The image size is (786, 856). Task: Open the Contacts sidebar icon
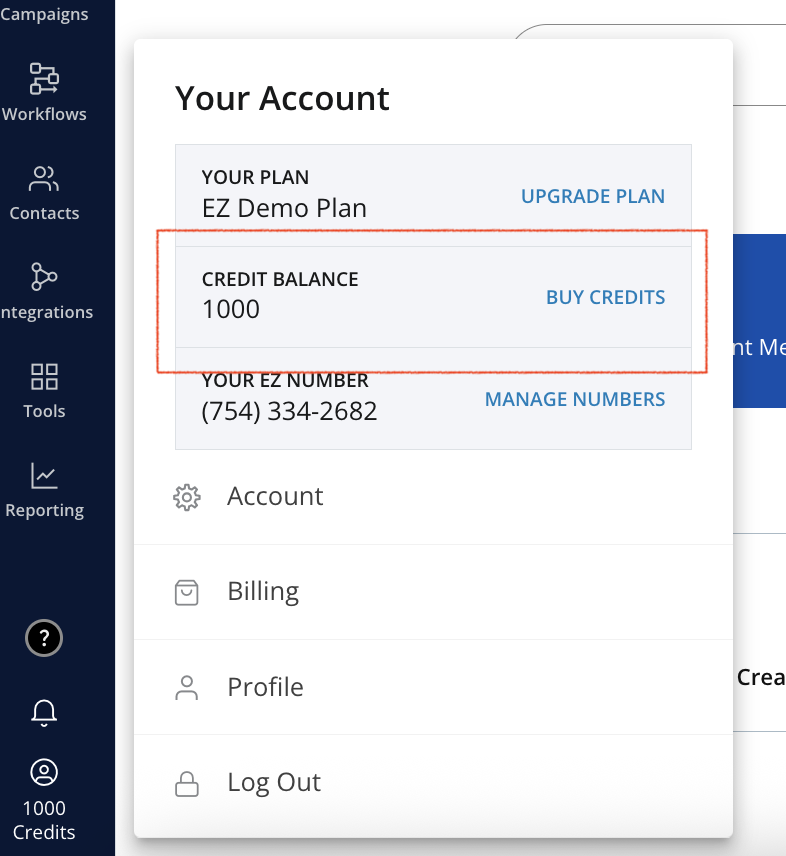pos(44,179)
